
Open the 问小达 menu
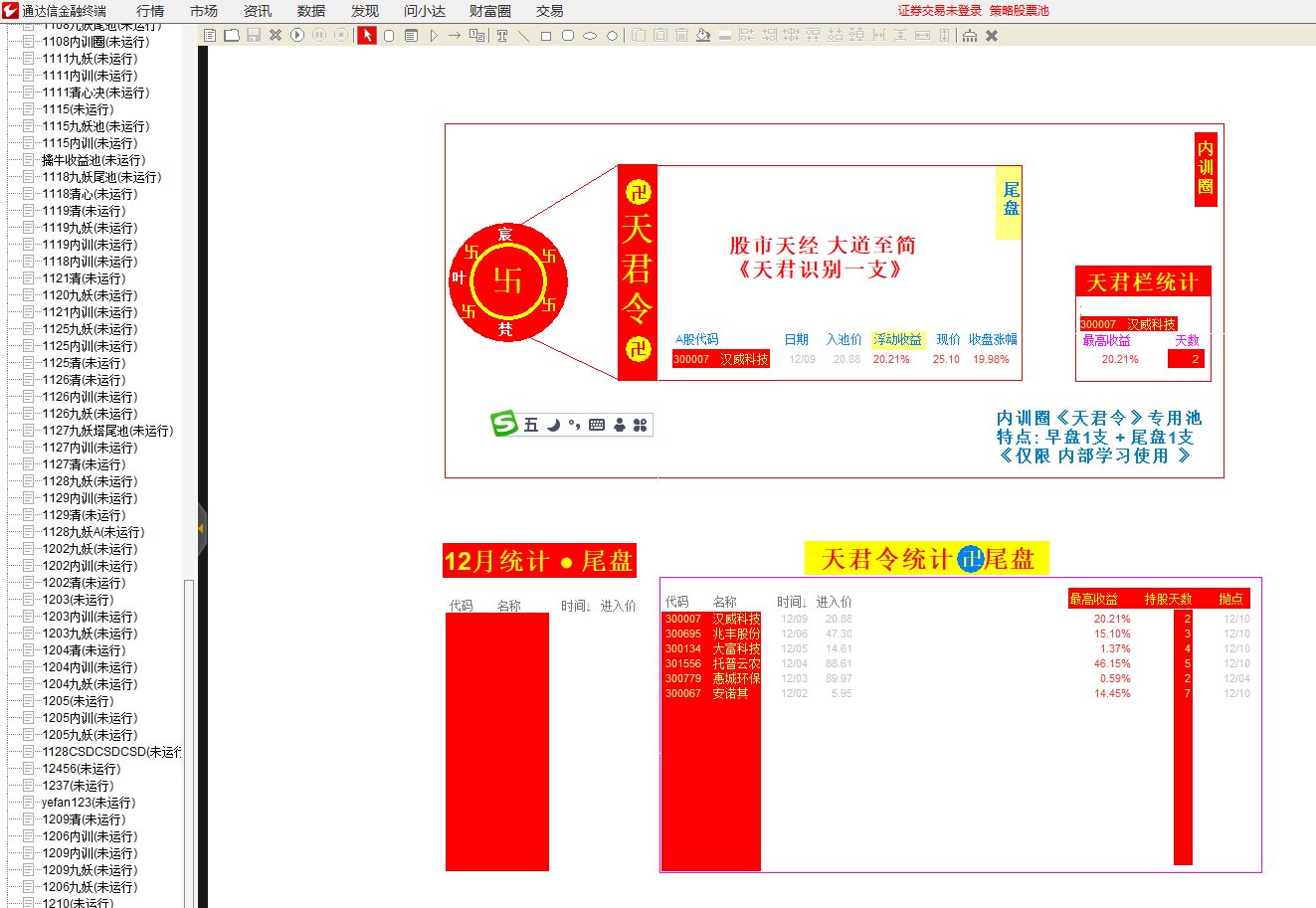pyautogui.click(x=425, y=11)
